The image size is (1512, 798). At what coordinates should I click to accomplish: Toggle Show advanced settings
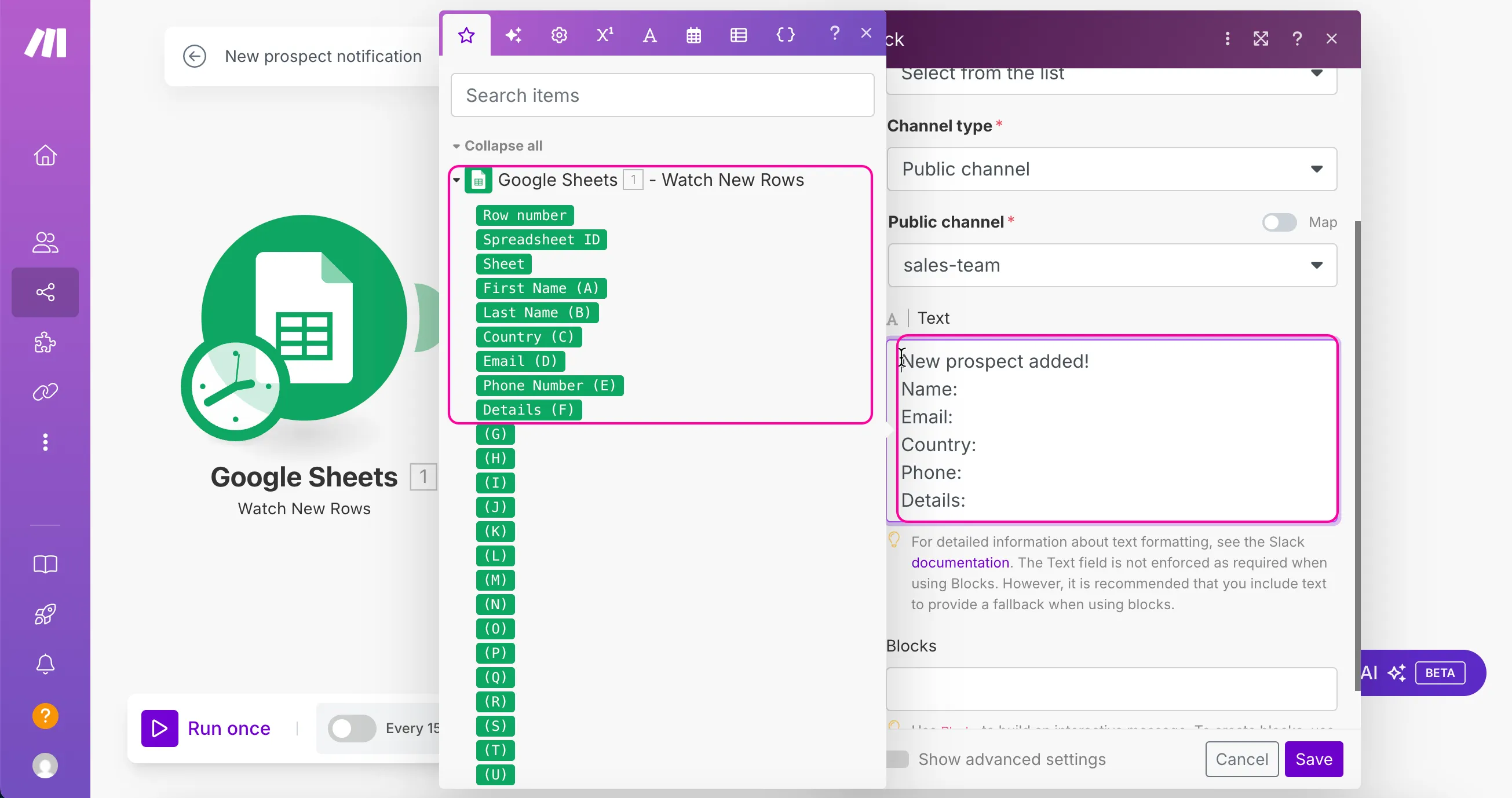pyautogui.click(x=897, y=759)
